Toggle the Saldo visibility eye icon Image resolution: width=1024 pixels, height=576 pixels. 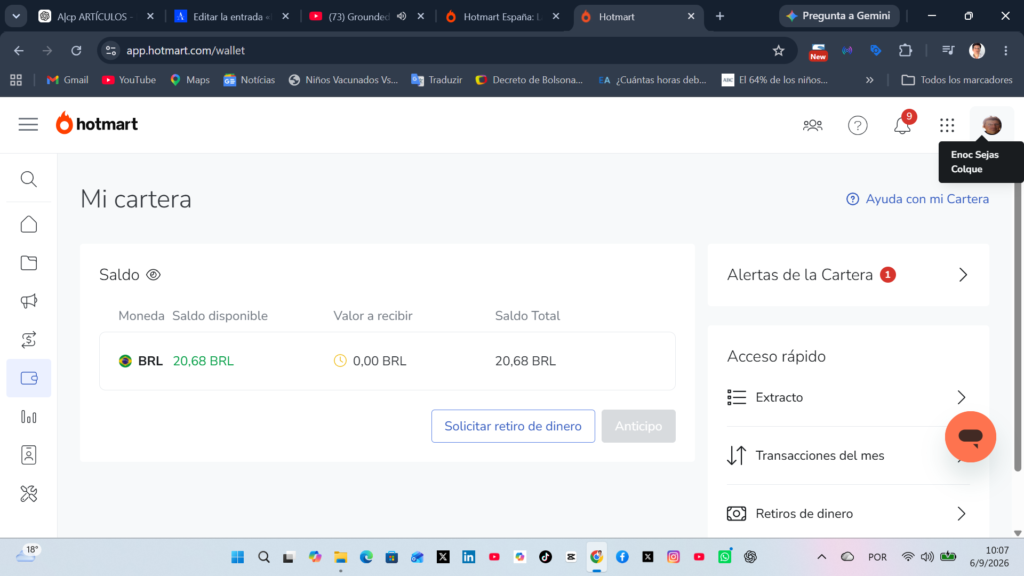[x=153, y=275]
